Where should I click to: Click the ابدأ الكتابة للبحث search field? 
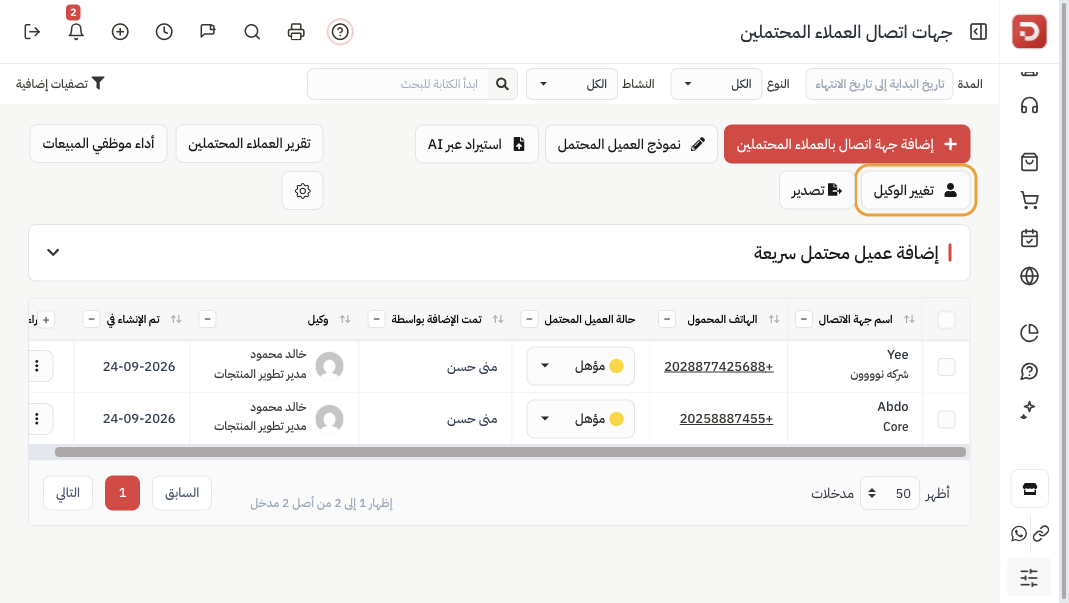(x=398, y=84)
